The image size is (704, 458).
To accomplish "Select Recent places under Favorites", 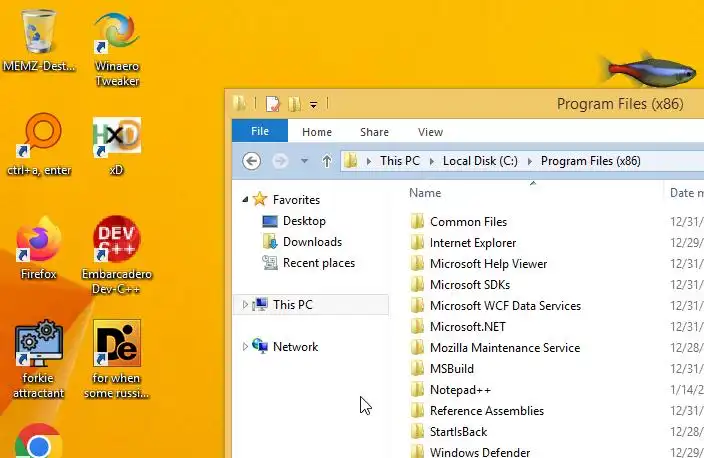I will pos(319,263).
